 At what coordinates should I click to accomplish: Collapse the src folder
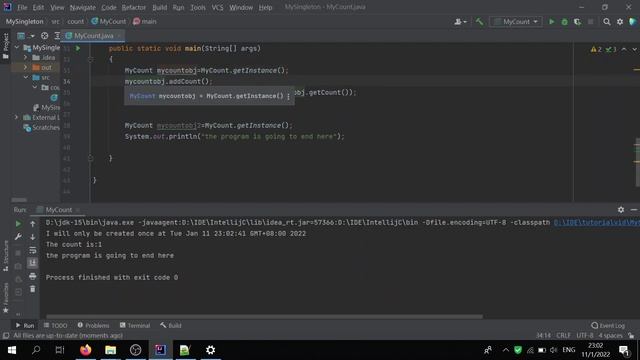pyautogui.click(x=26, y=77)
